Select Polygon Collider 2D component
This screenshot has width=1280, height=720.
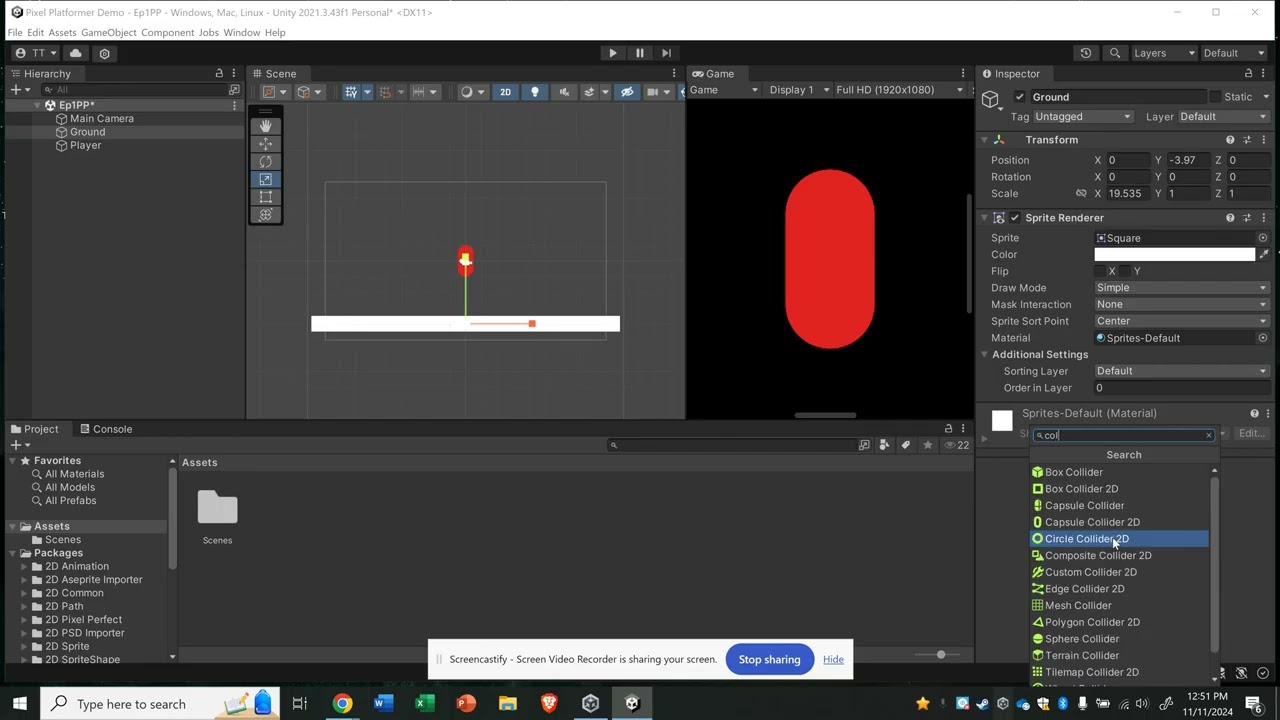click(1119, 622)
